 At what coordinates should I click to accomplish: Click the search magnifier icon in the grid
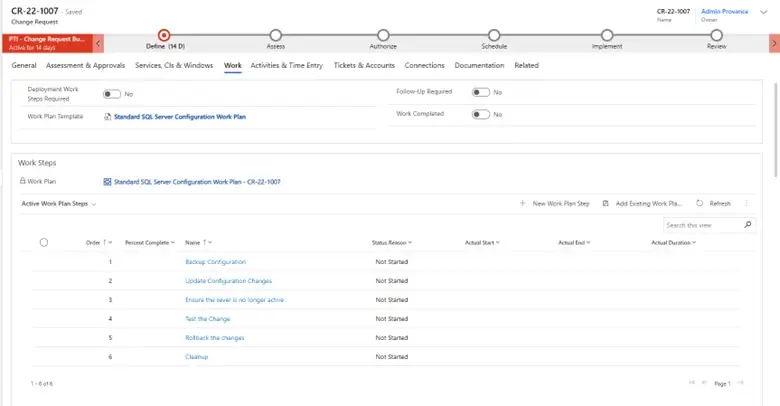[x=748, y=225]
